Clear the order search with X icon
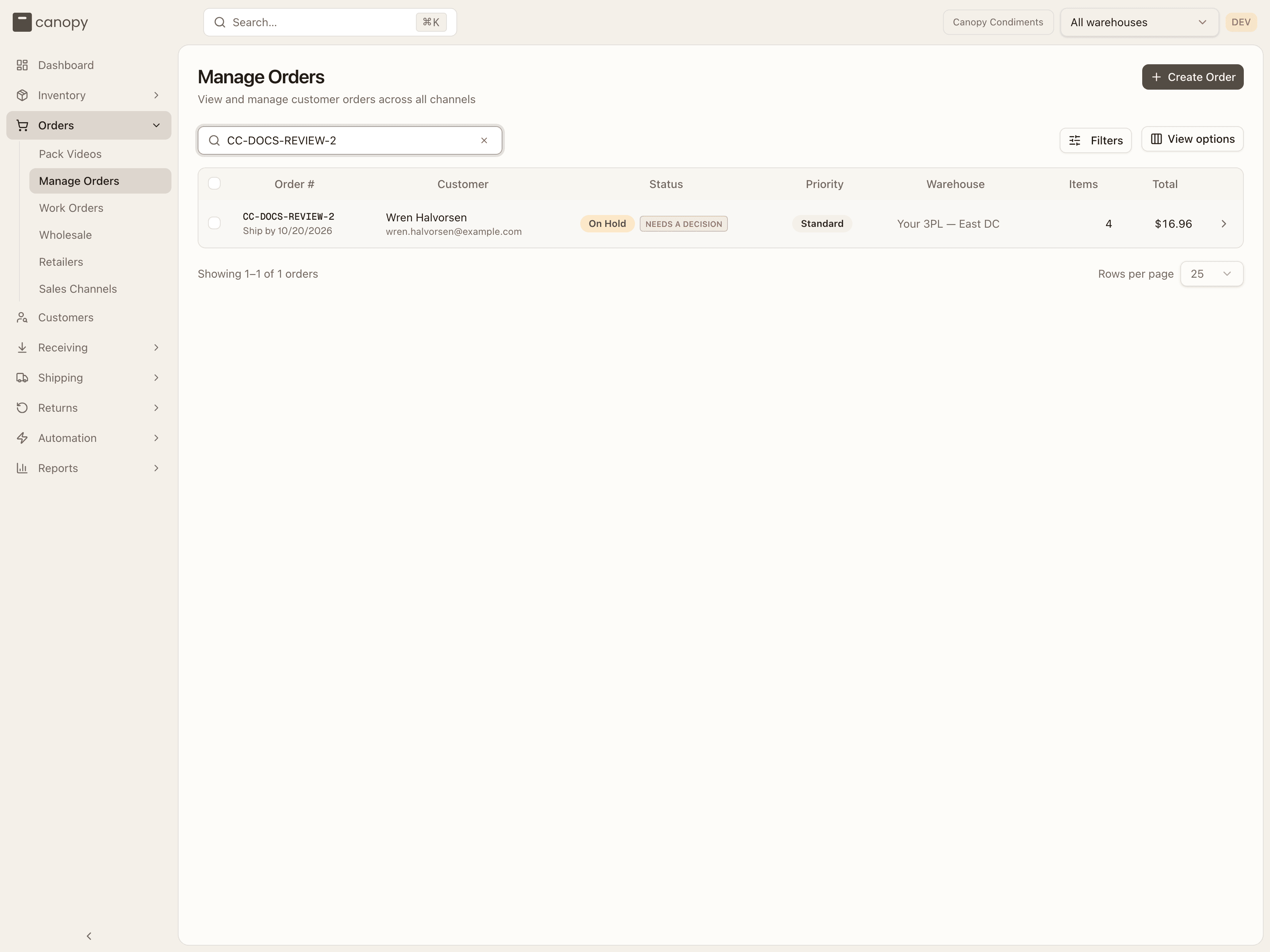Viewport: 1270px width, 952px height. (x=484, y=140)
